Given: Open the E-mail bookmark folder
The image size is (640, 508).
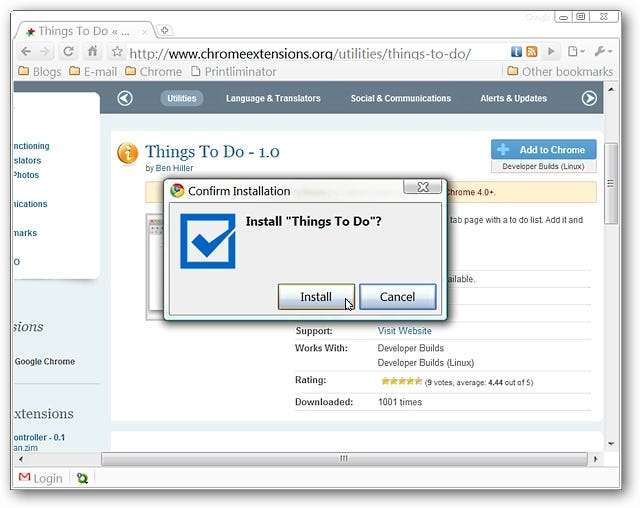Looking at the screenshot, I should [x=93, y=72].
